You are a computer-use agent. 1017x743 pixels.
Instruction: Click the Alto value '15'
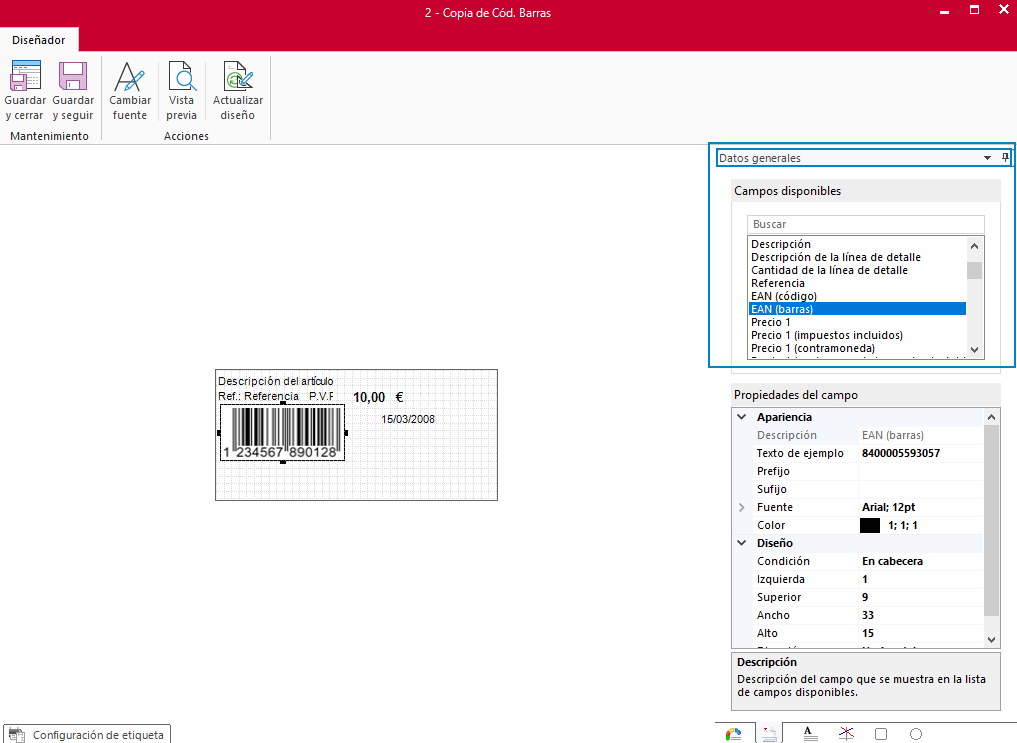tap(868, 633)
